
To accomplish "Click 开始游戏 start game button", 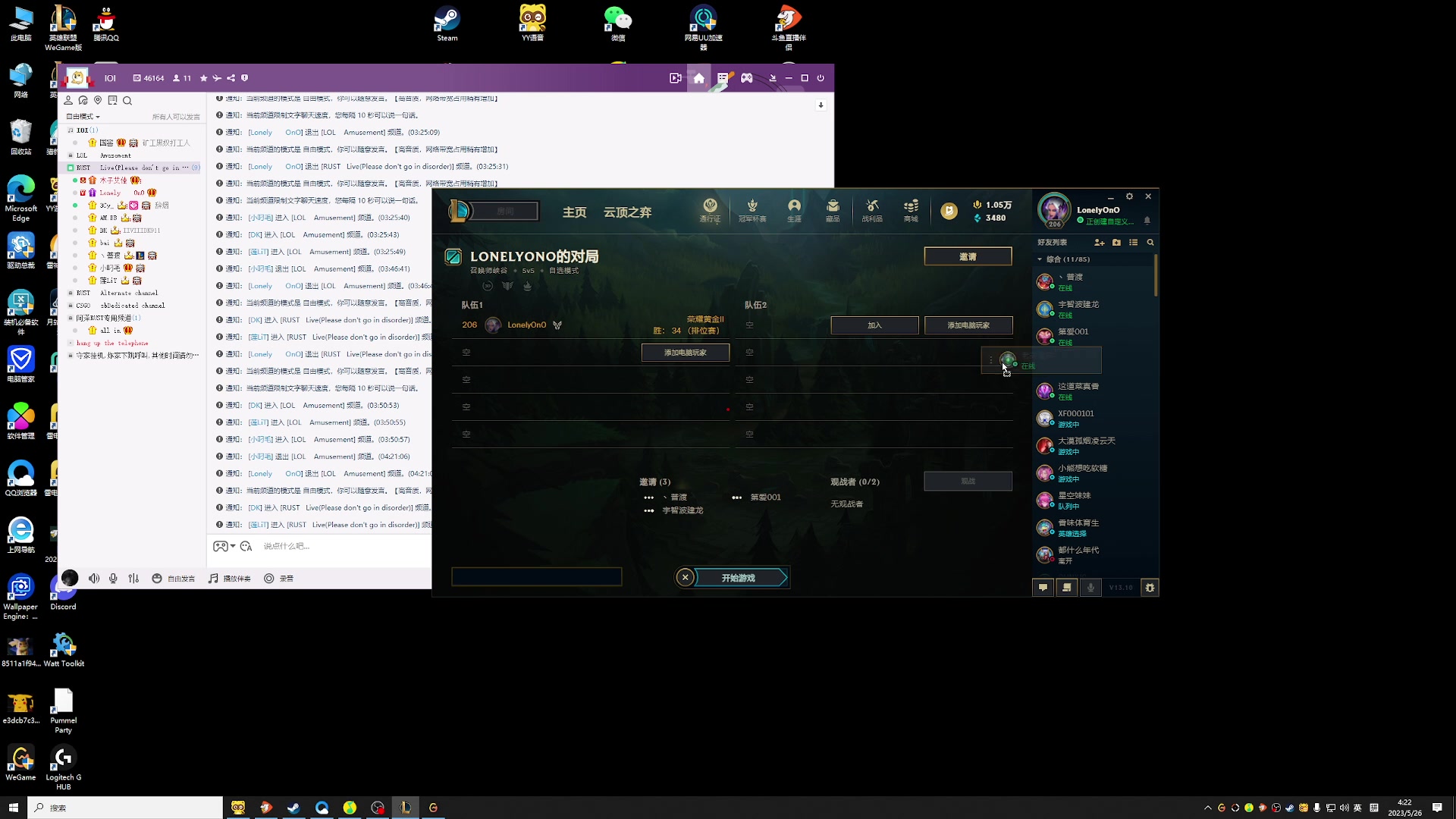I will pos(739,578).
